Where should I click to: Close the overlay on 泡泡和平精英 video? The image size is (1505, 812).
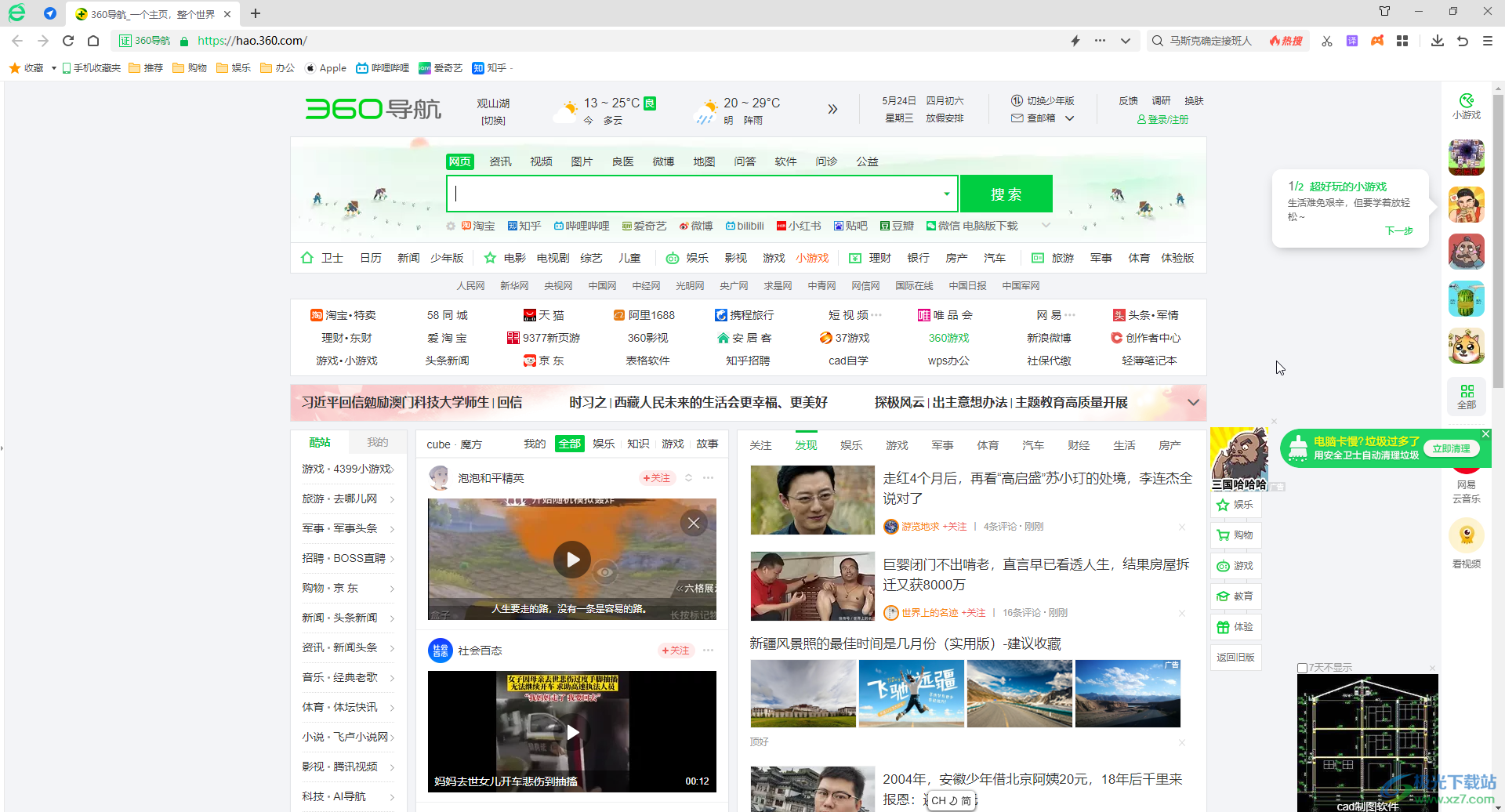pyautogui.click(x=694, y=523)
